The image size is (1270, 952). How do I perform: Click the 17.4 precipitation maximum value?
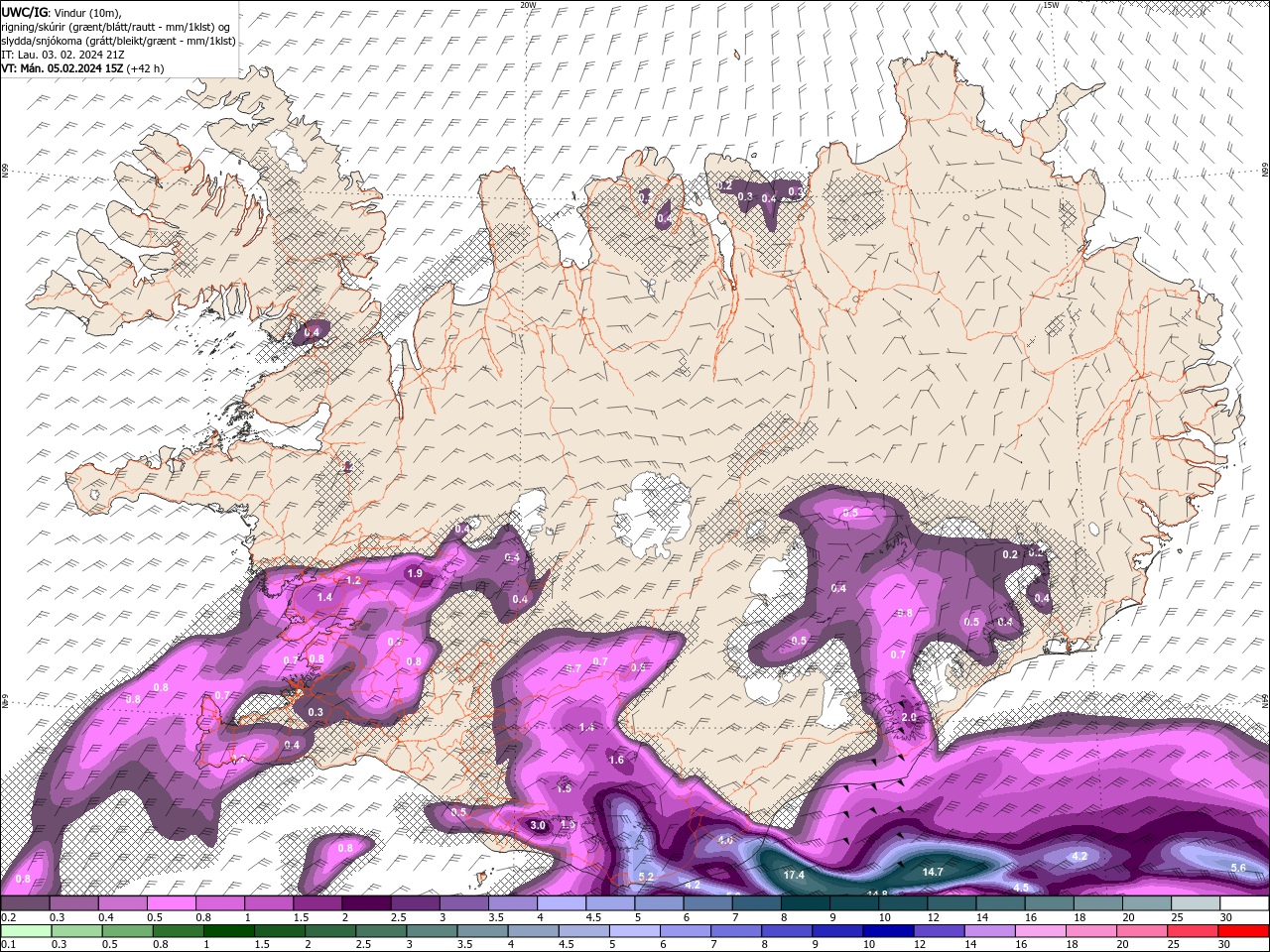pos(794,876)
